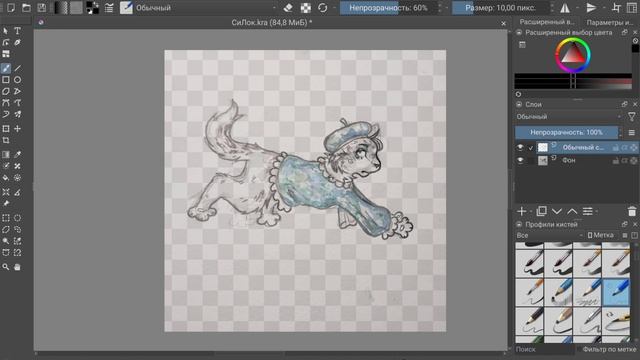Select the Rectangle tool
640x360 pixels.
[6, 80]
